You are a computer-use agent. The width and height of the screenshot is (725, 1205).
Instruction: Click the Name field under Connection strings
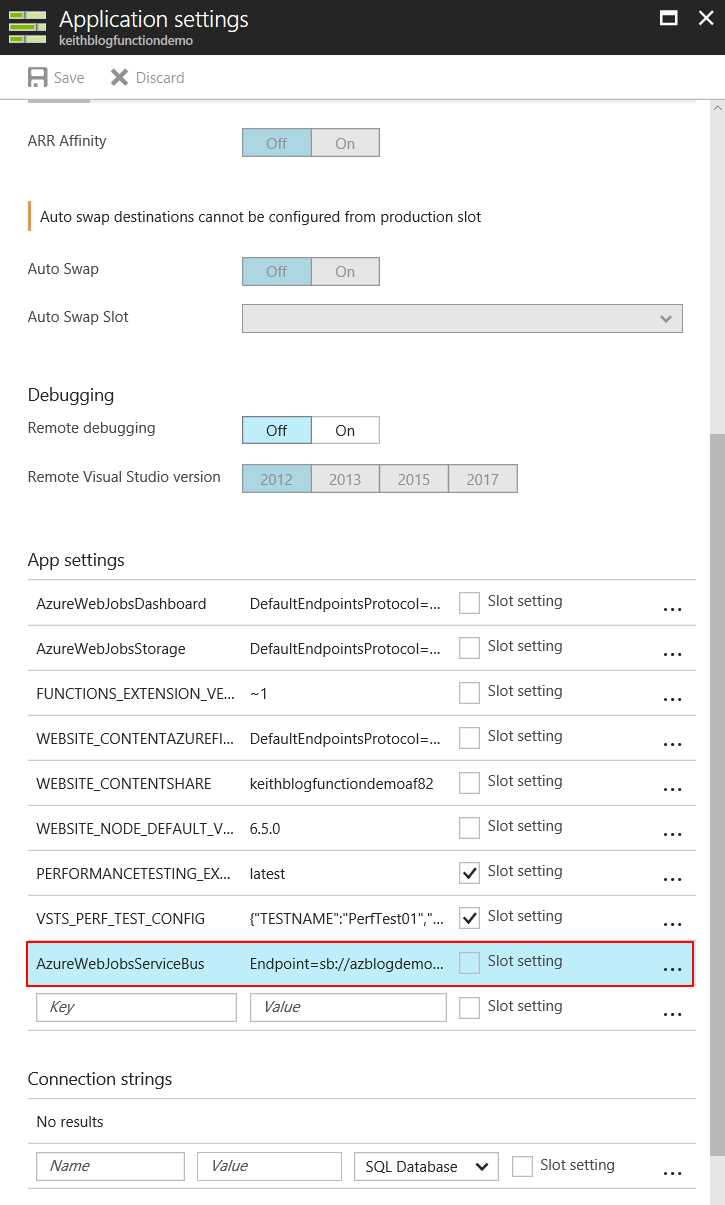(x=110, y=1166)
